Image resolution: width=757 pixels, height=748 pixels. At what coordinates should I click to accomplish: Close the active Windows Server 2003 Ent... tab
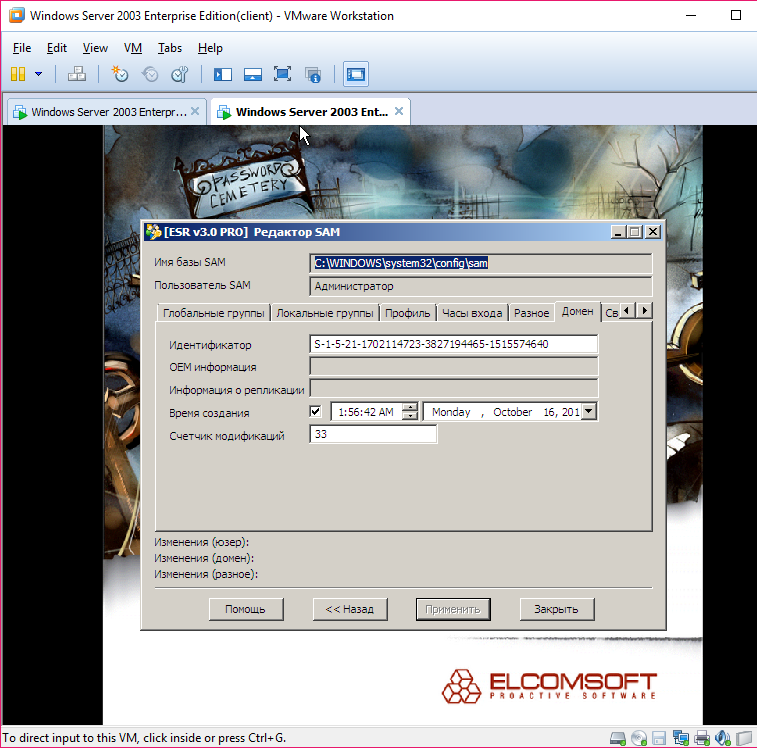(399, 112)
